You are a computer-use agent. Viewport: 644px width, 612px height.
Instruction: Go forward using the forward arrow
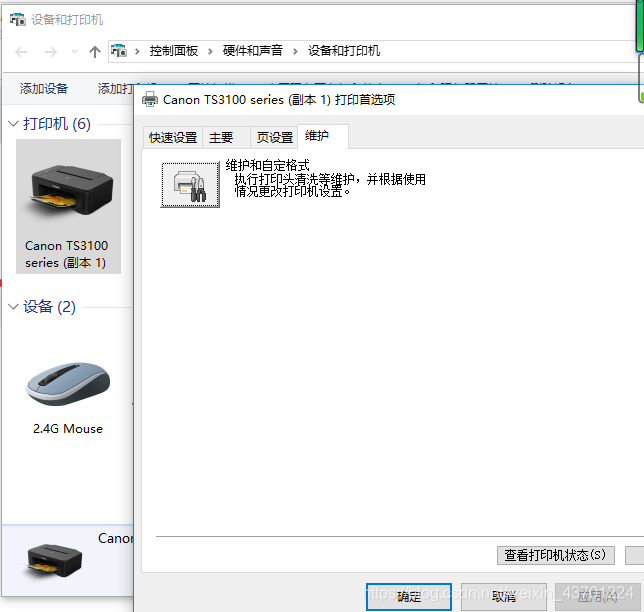(51, 52)
